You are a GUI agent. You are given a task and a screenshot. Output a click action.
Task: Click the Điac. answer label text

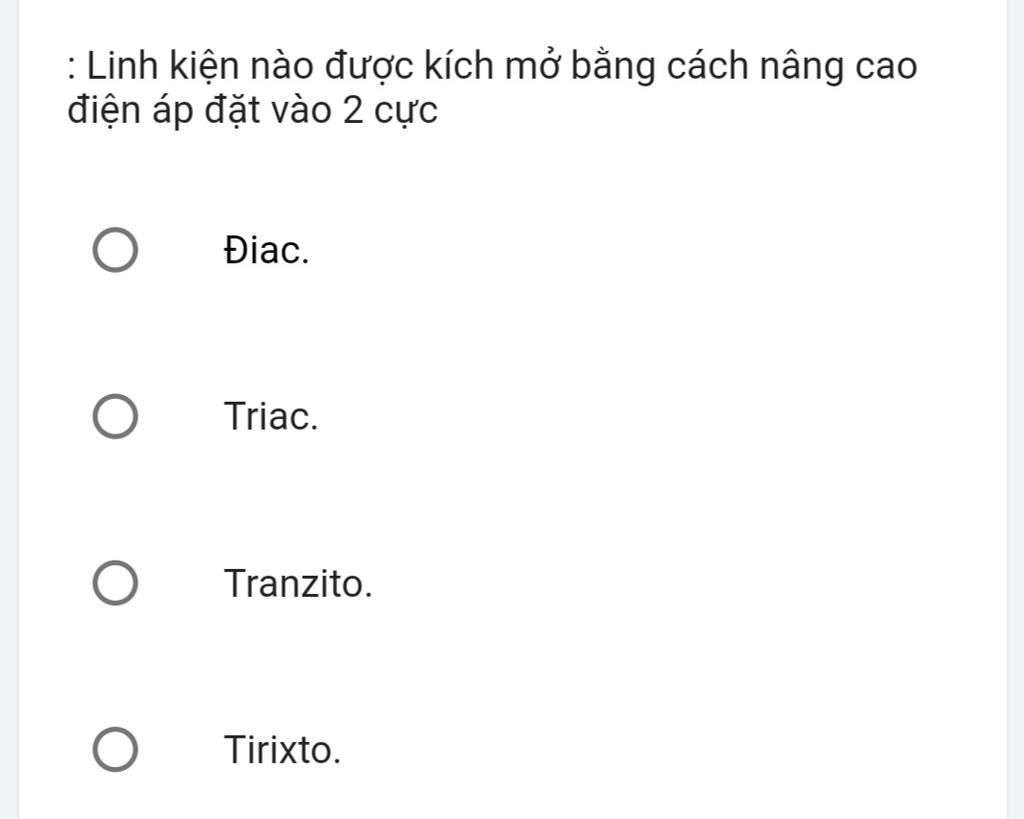point(266,250)
